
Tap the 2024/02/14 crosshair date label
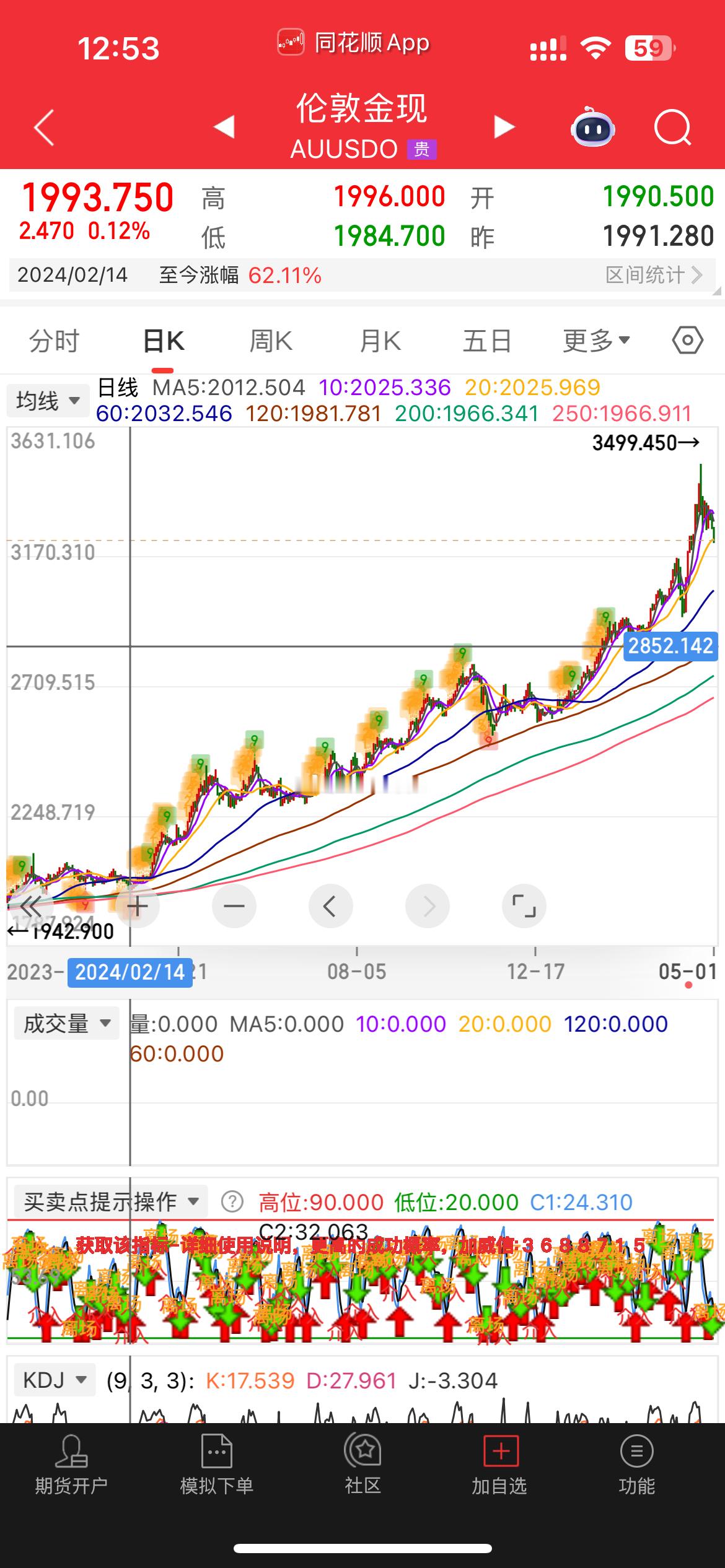[x=130, y=972]
